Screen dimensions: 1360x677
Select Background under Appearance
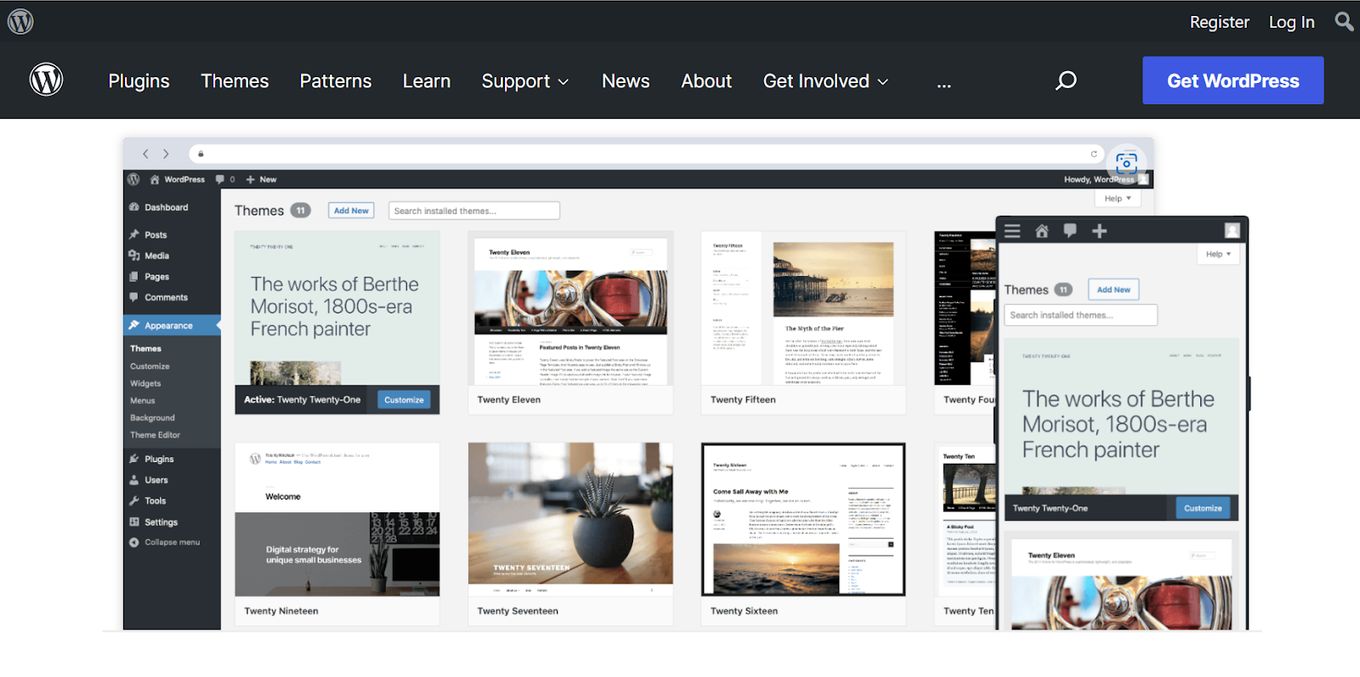click(x=153, y=418)
